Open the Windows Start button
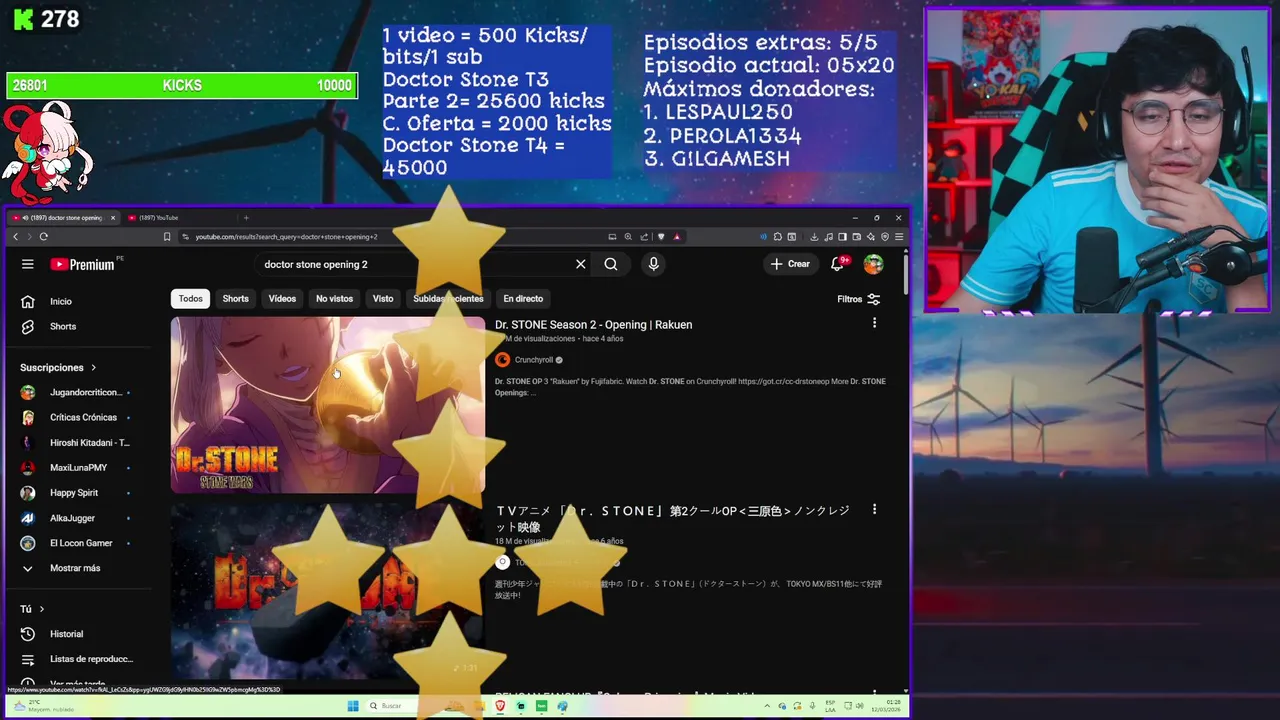The height and width of the screenshot is (720, 1280). (353, 706)
